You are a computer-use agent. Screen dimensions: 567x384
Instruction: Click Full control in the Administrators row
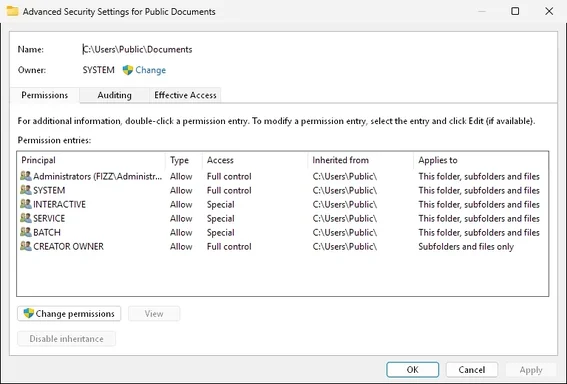(229, 176)
